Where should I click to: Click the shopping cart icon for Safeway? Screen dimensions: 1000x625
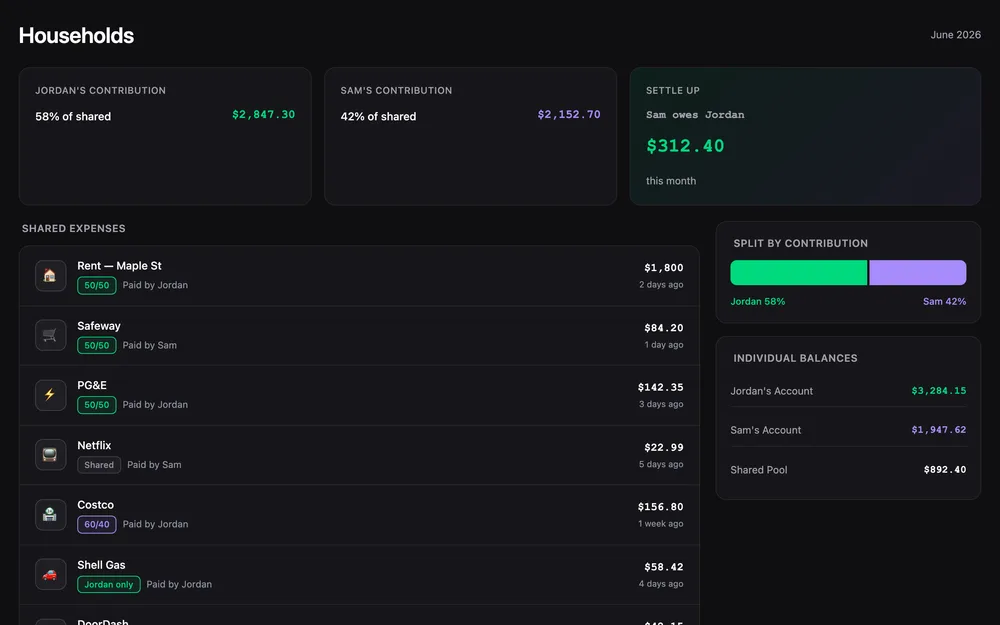tap(50, 335)
